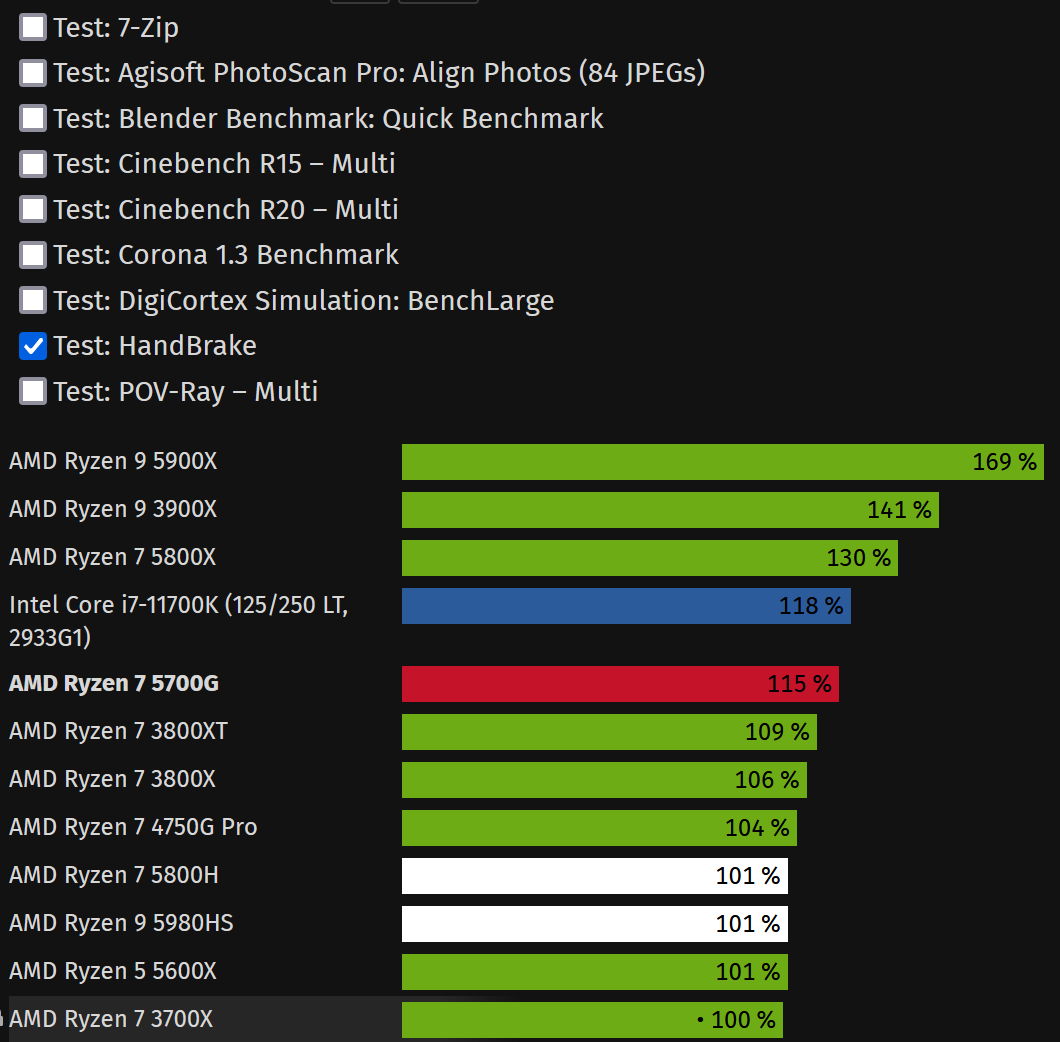
Task: Select the blue Intel Core i7-11700K bar
Action: pyautogui.click(x=626, y=606)
